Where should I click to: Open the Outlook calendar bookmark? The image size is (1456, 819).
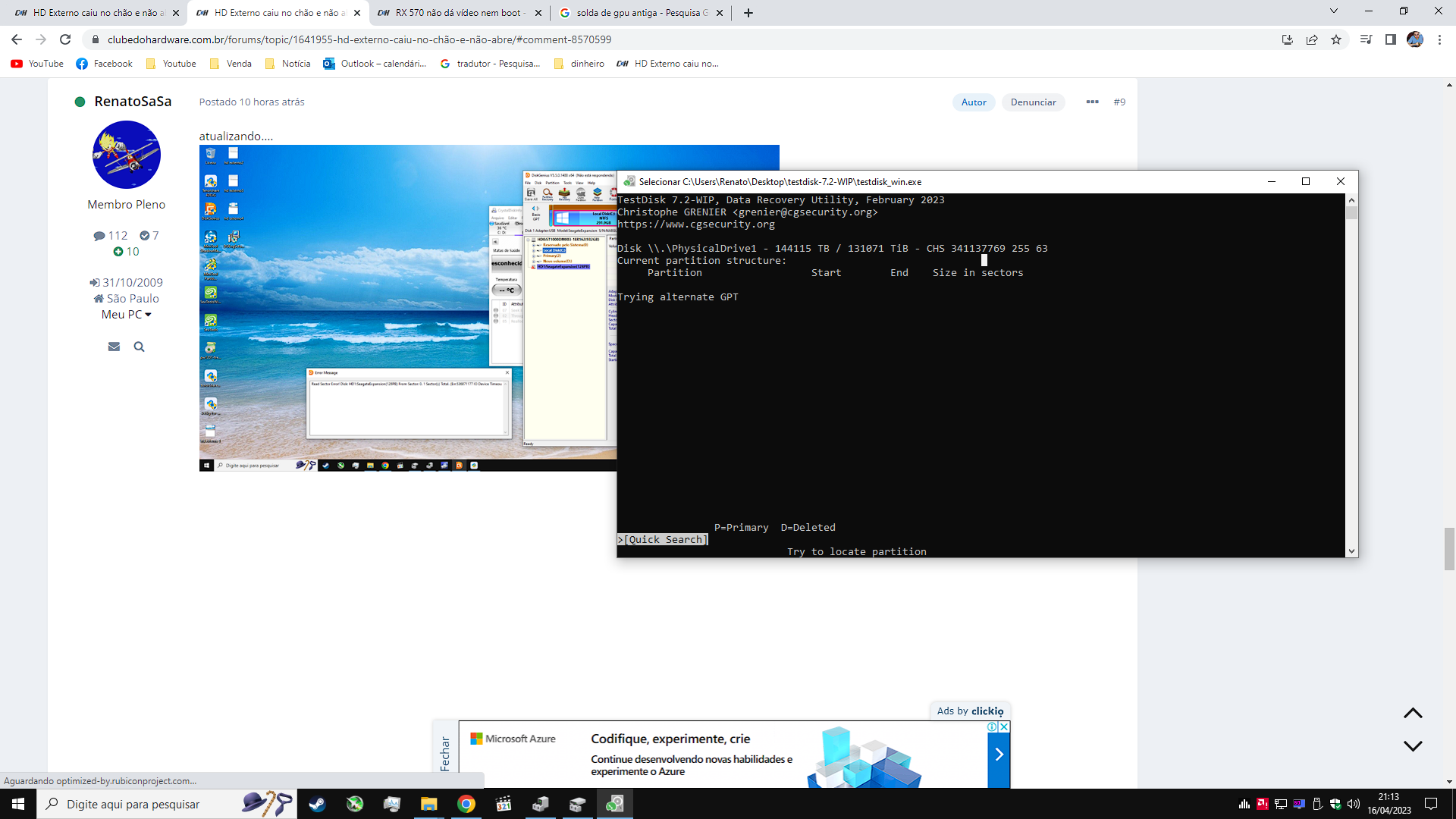[375, 64]
